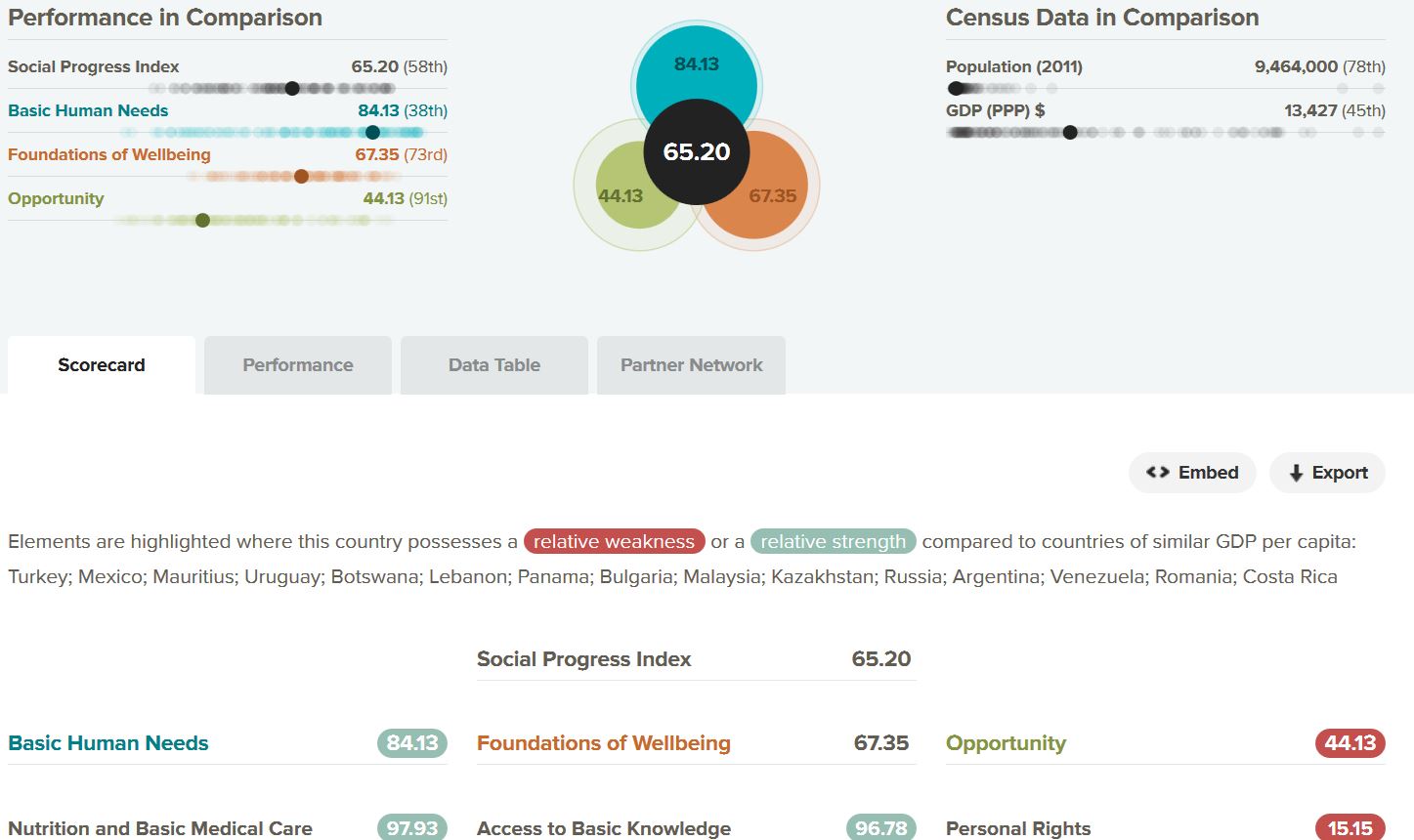Open the Data Table tab
The width and height of the screenshot is (1414, 840).
tap(493, 364)
